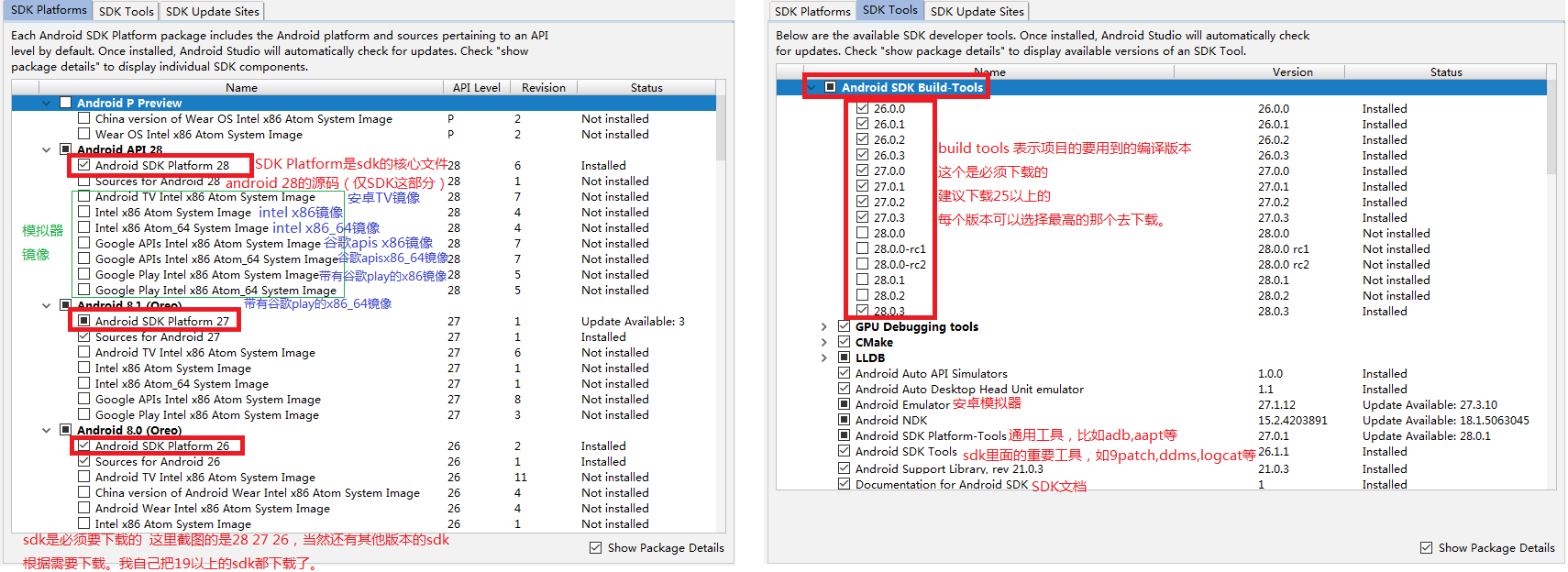Uncheck the CMake checkbox

pos(844,342)
